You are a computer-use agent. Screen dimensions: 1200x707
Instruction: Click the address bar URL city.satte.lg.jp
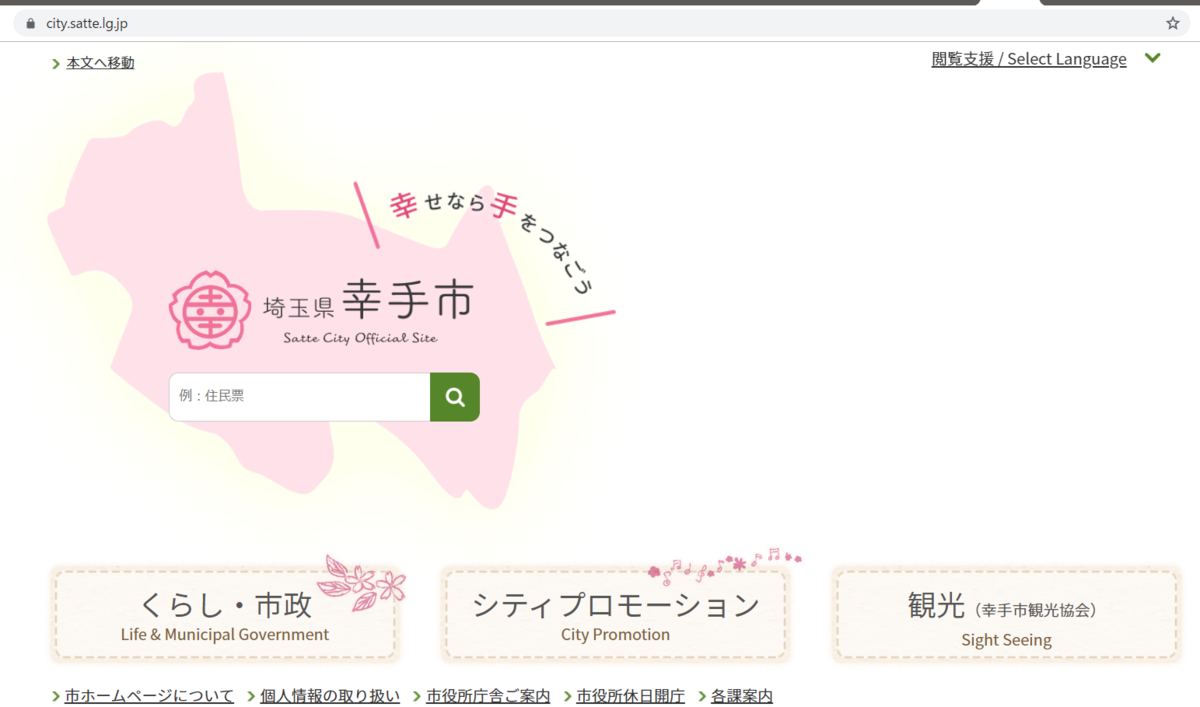pyautogui.click(x=87, y=23)
